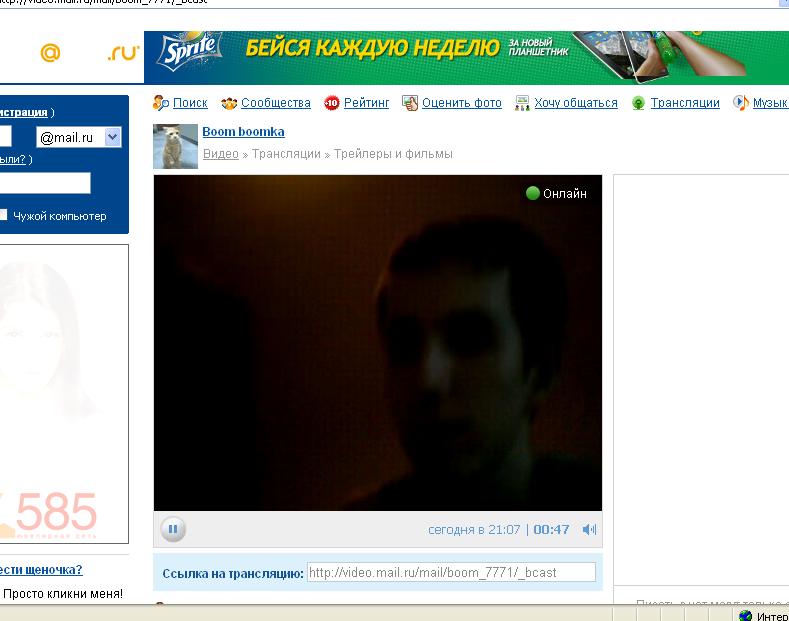Click the Поиск magnifier icon
Viewport: 789px width, 621px height.
click(x=161, y=103)
